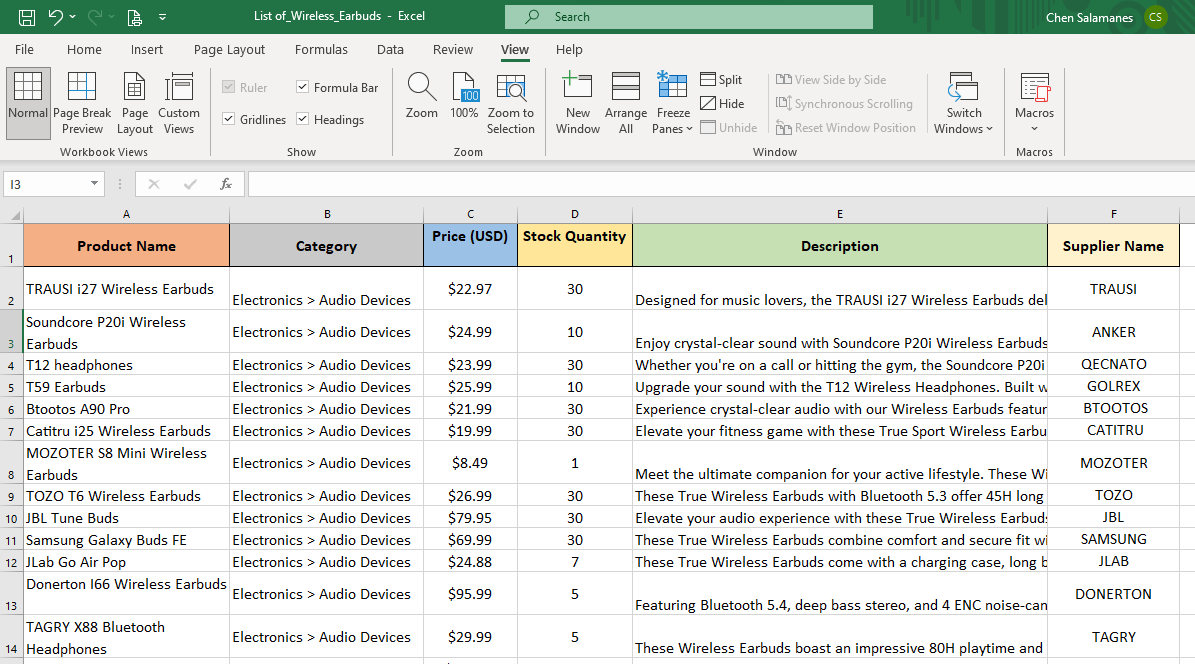Go to the Formulas tab

point(321,50)
